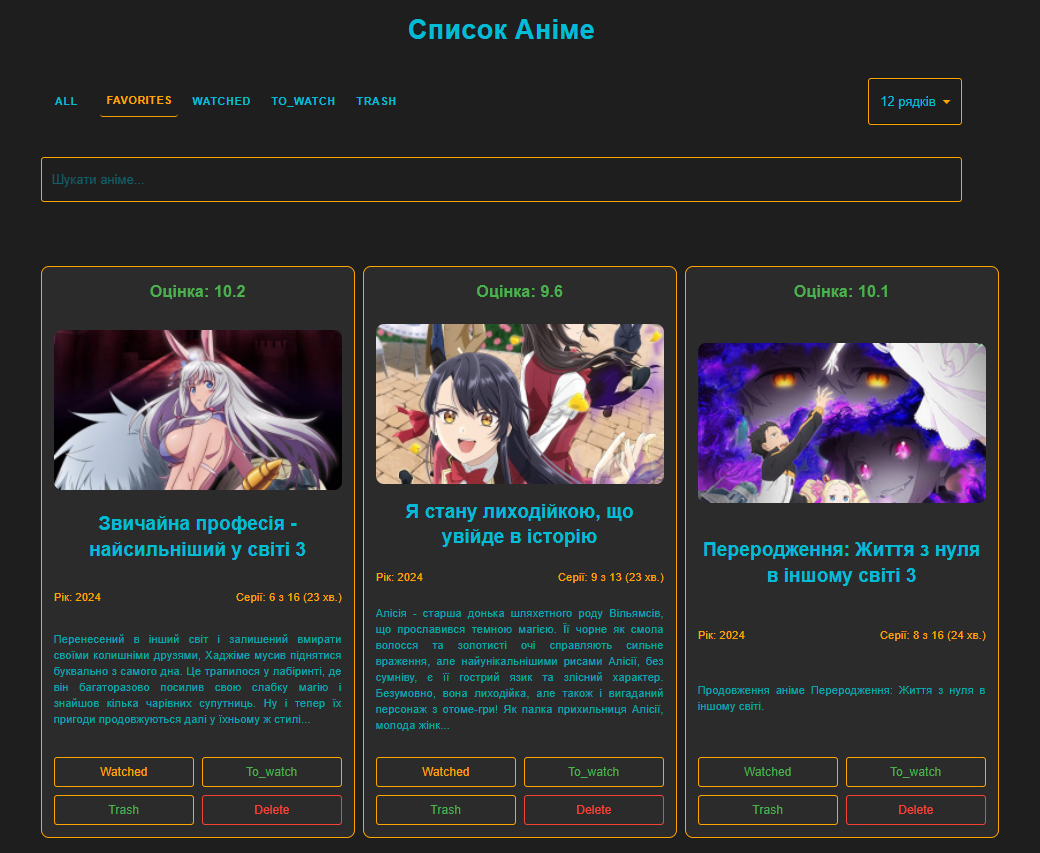The image size is (1040, 853).
Task: Click the rating 'Оцінка: 9.6'
Action: [x=520, y=291]
